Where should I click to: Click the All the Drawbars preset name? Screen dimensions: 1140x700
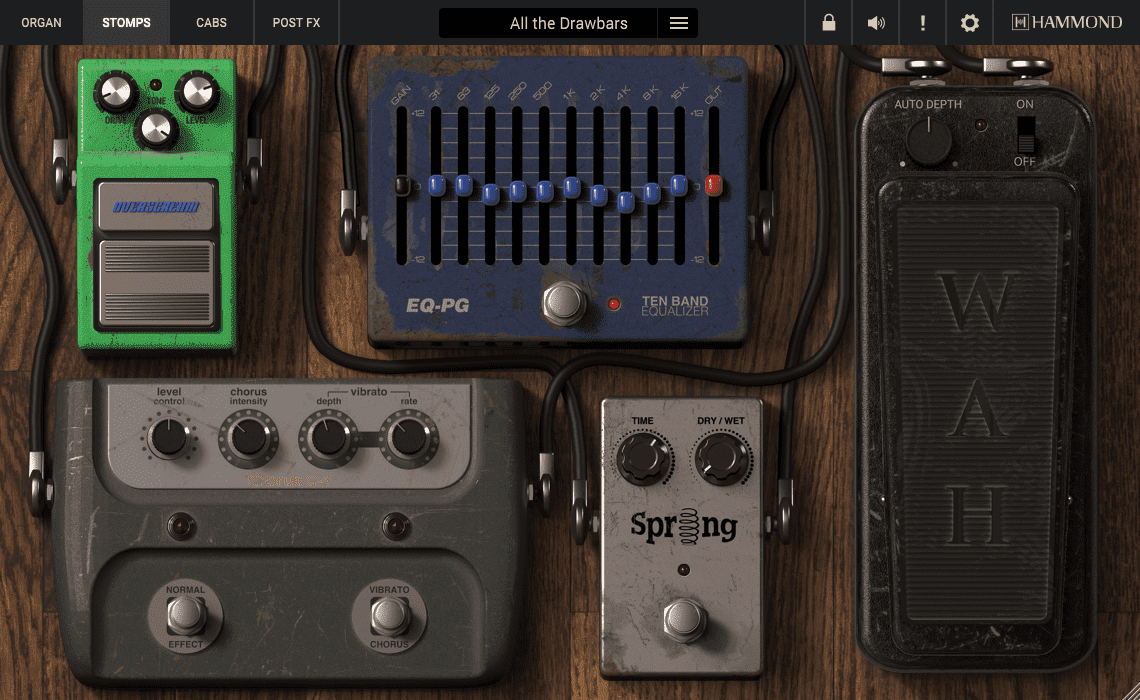pos(569,23)
